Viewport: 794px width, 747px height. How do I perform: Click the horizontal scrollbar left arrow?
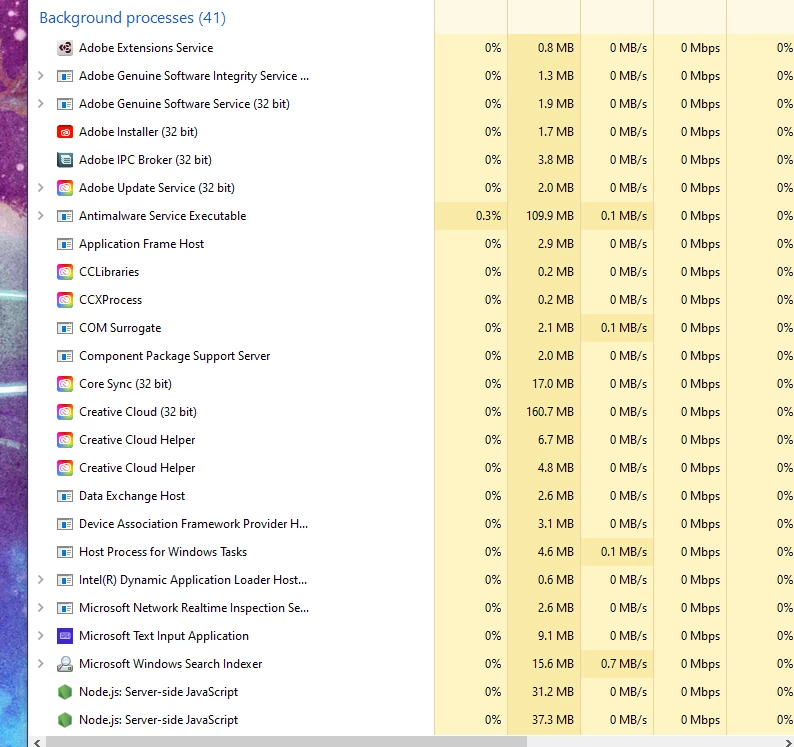click(37, 742)
